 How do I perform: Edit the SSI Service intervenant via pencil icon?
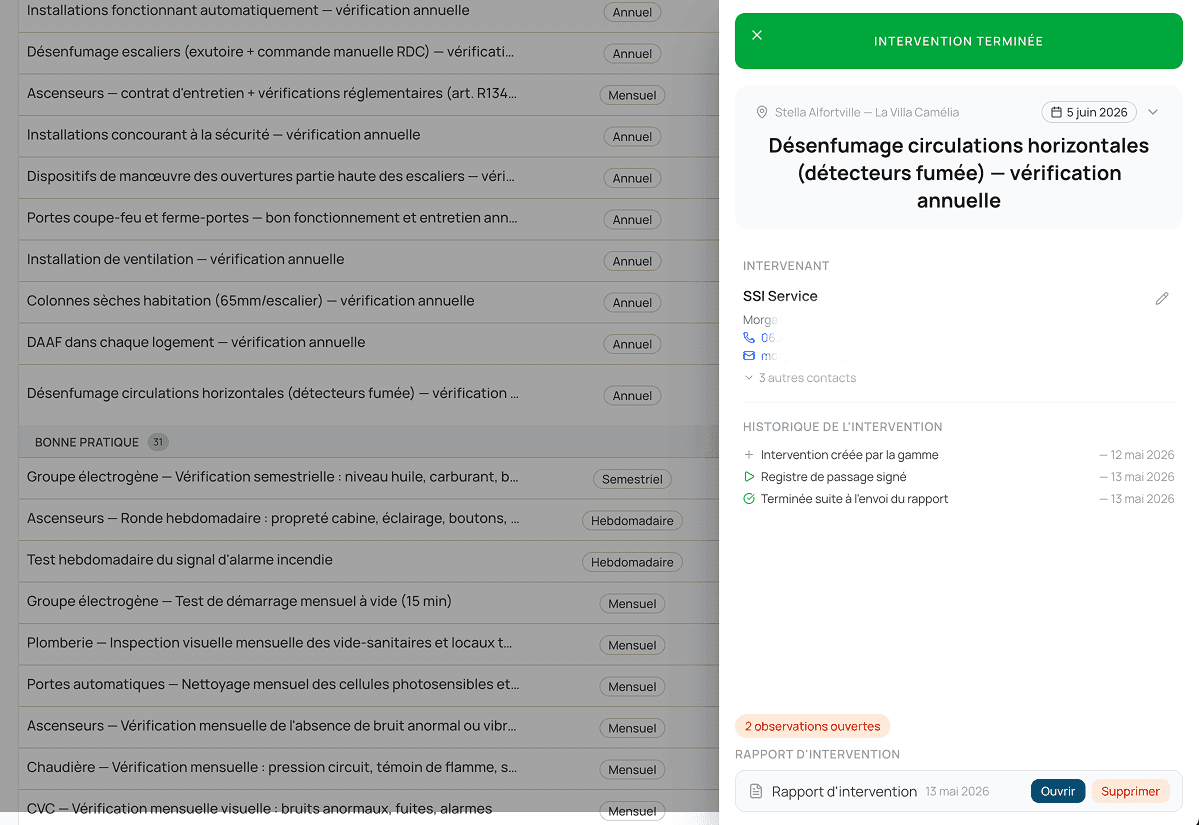coord(1162,298)
